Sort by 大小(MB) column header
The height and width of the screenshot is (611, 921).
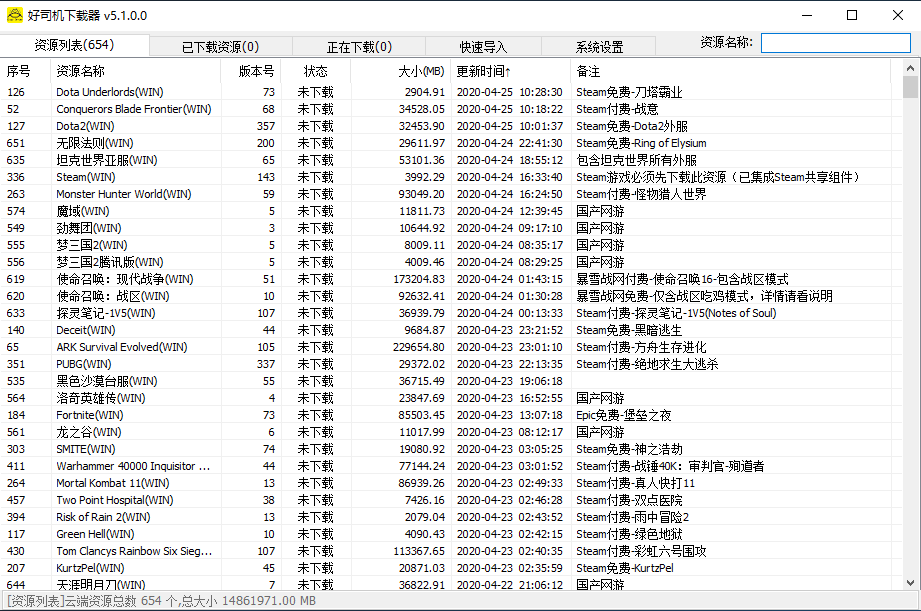401,72
